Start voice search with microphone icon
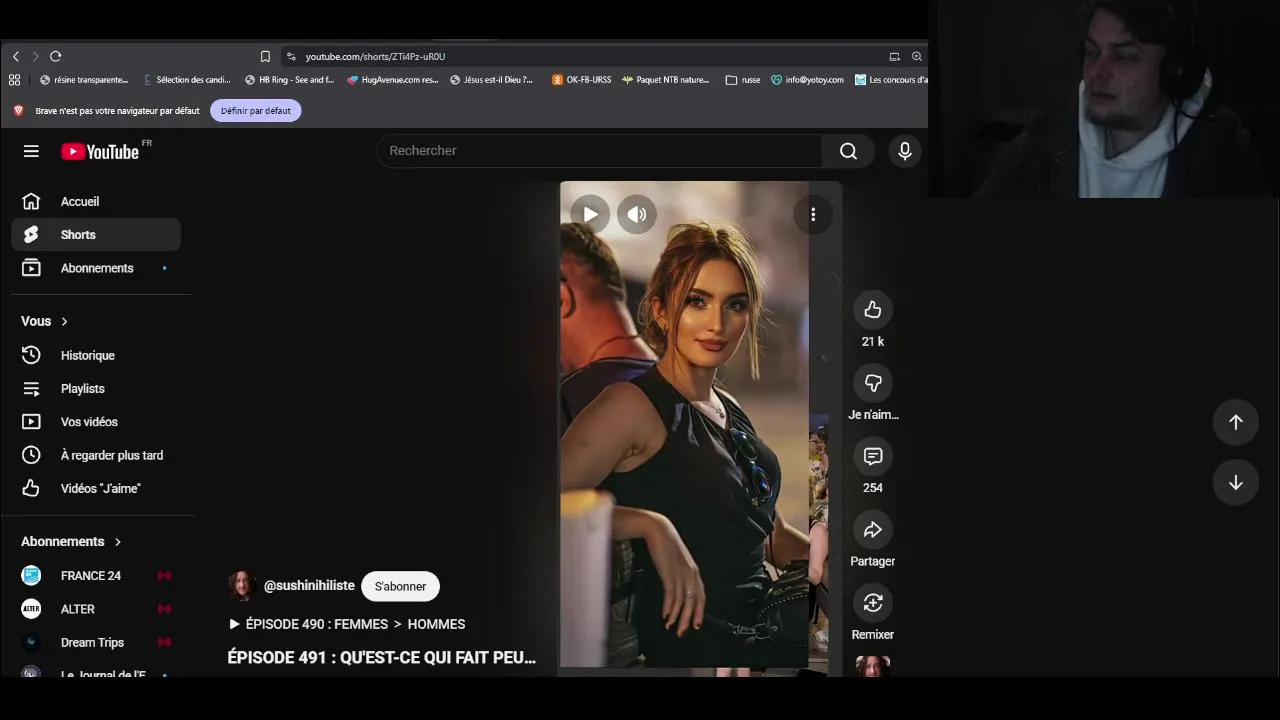 [905, 151]
